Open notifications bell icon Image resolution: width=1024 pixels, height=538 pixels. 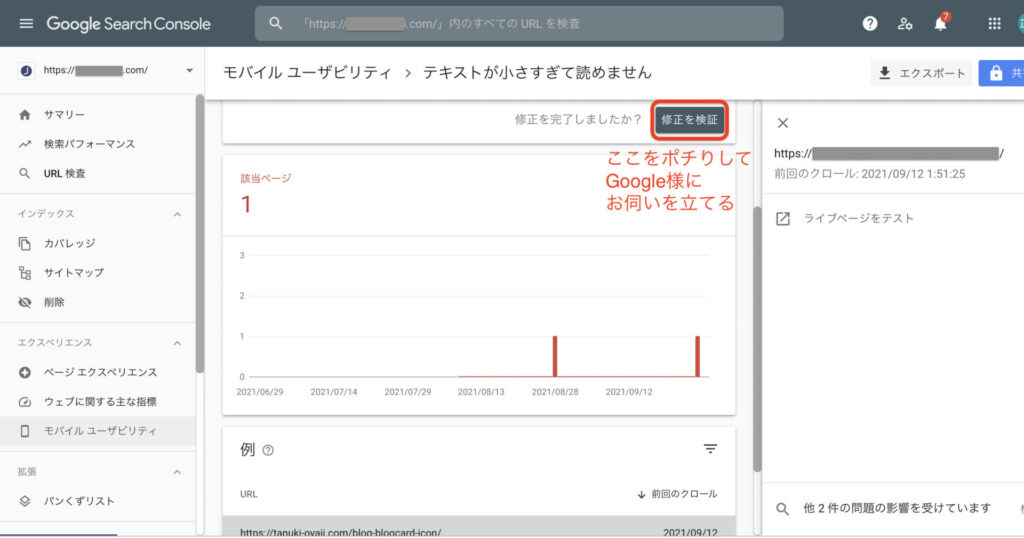940,24
